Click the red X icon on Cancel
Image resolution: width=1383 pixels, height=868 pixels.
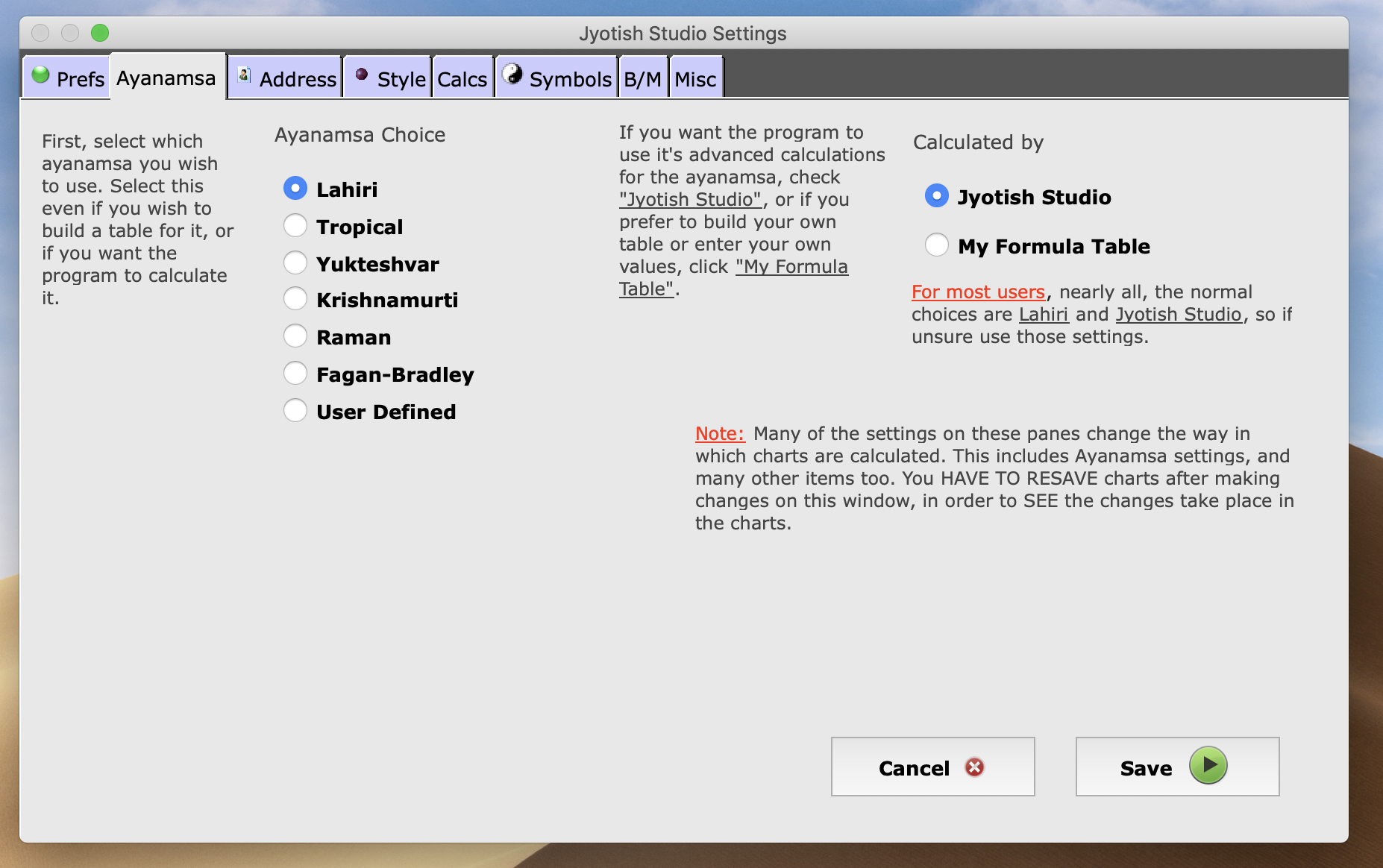[974, 767]
